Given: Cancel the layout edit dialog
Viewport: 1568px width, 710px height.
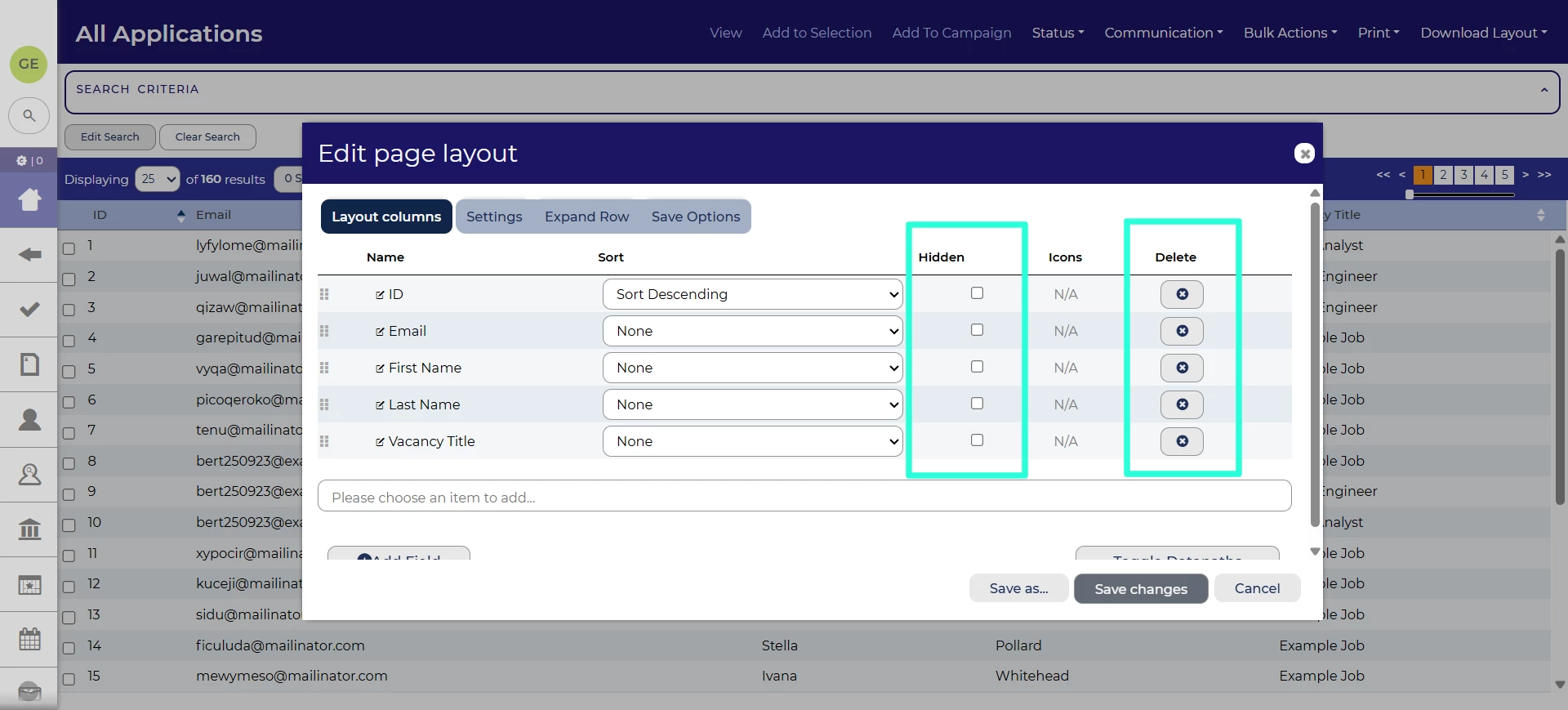Looking at the screenshot, I should coord(1257,588).
